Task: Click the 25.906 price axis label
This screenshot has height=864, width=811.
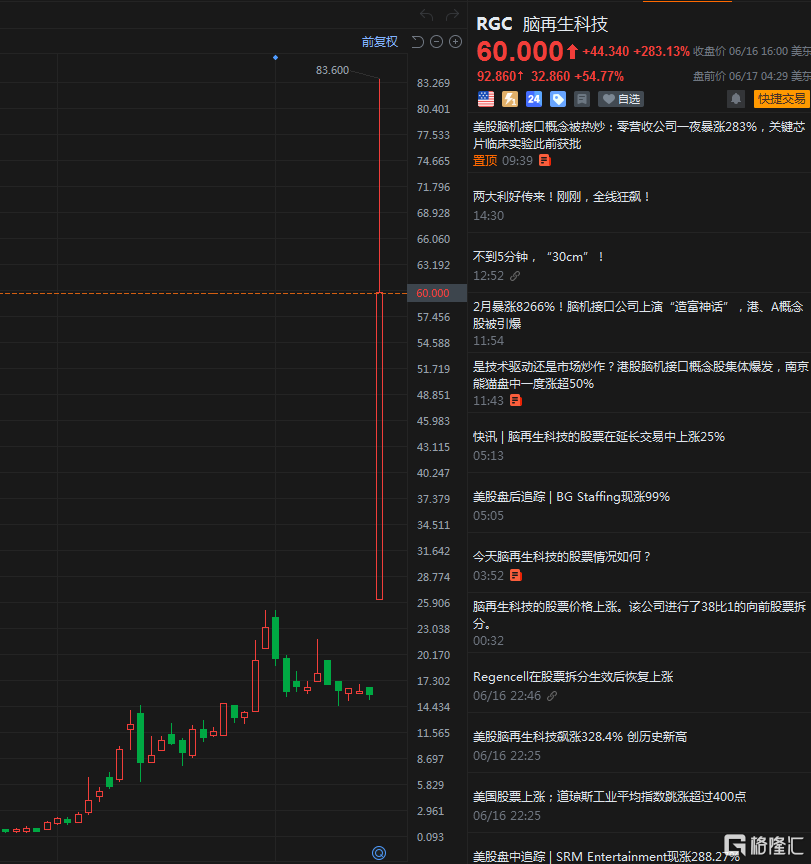Action: [434, 603]
